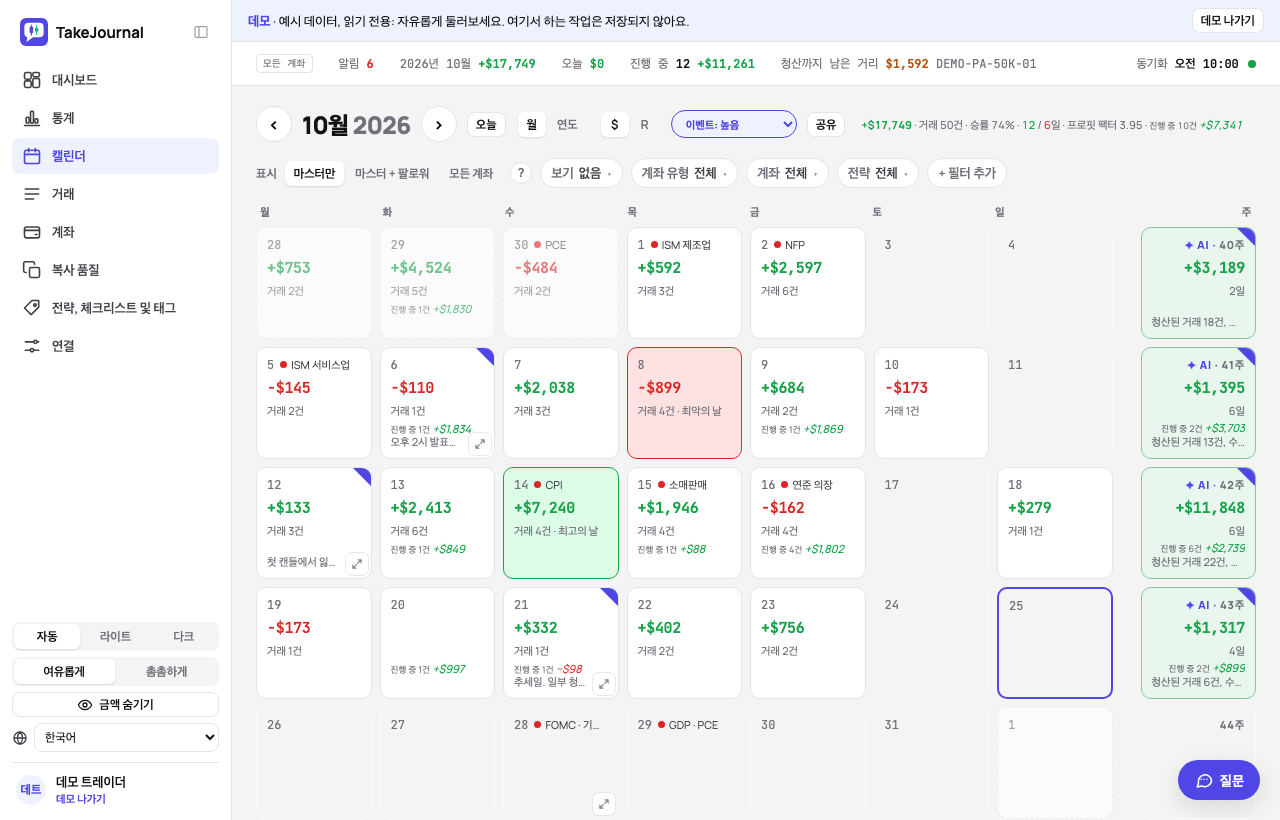The width and height of the screenshot is (1280, 820).
Task: Switch values to R mode
Action: click(644, 125)
